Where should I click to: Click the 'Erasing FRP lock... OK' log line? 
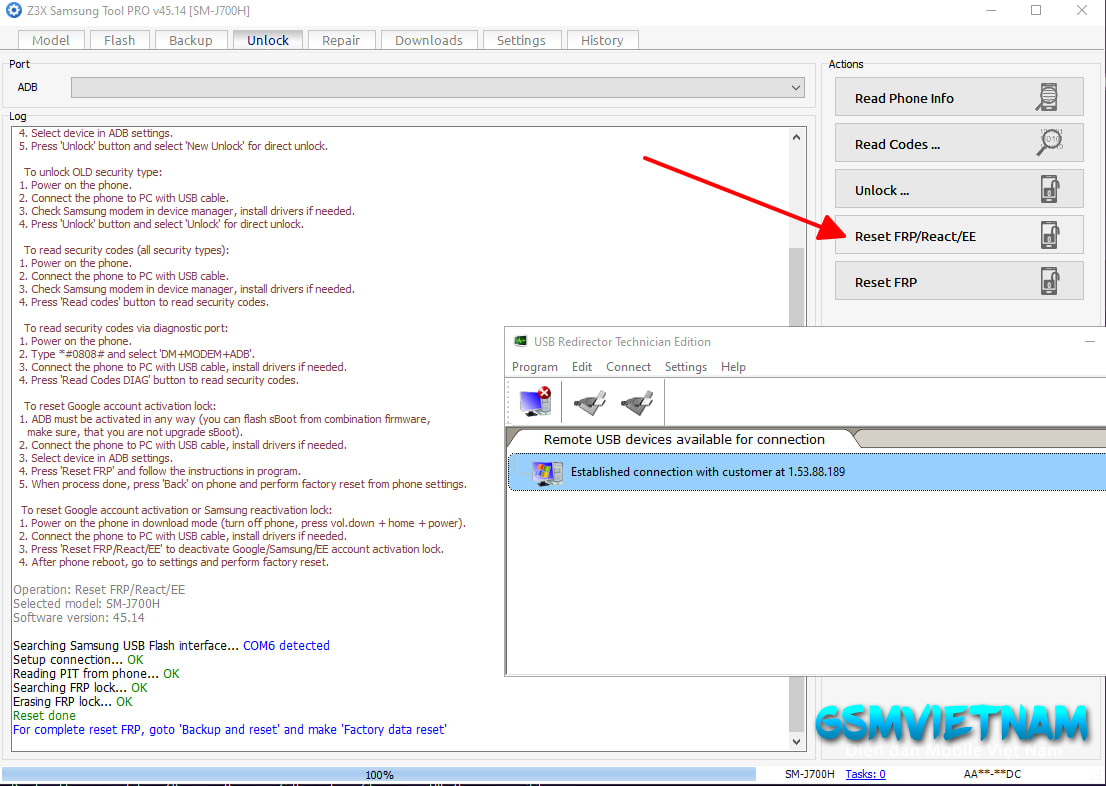[73, 702]
